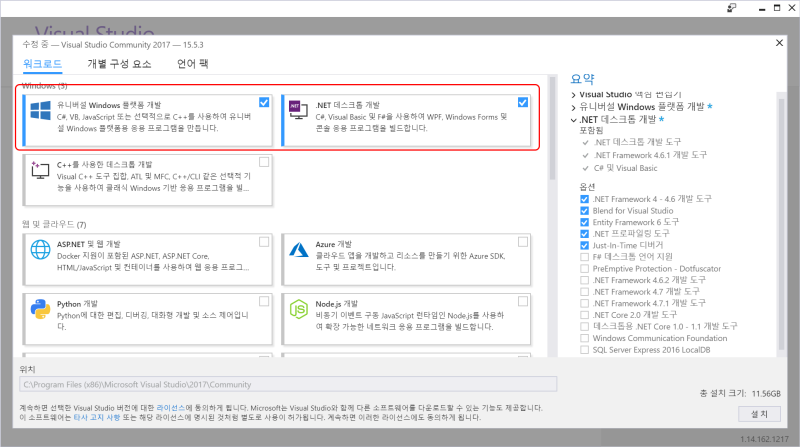Enable .NET Framework 4.7 development tools option
The width and height of the screenshot is (800, 447).
[x=585, y=292]
